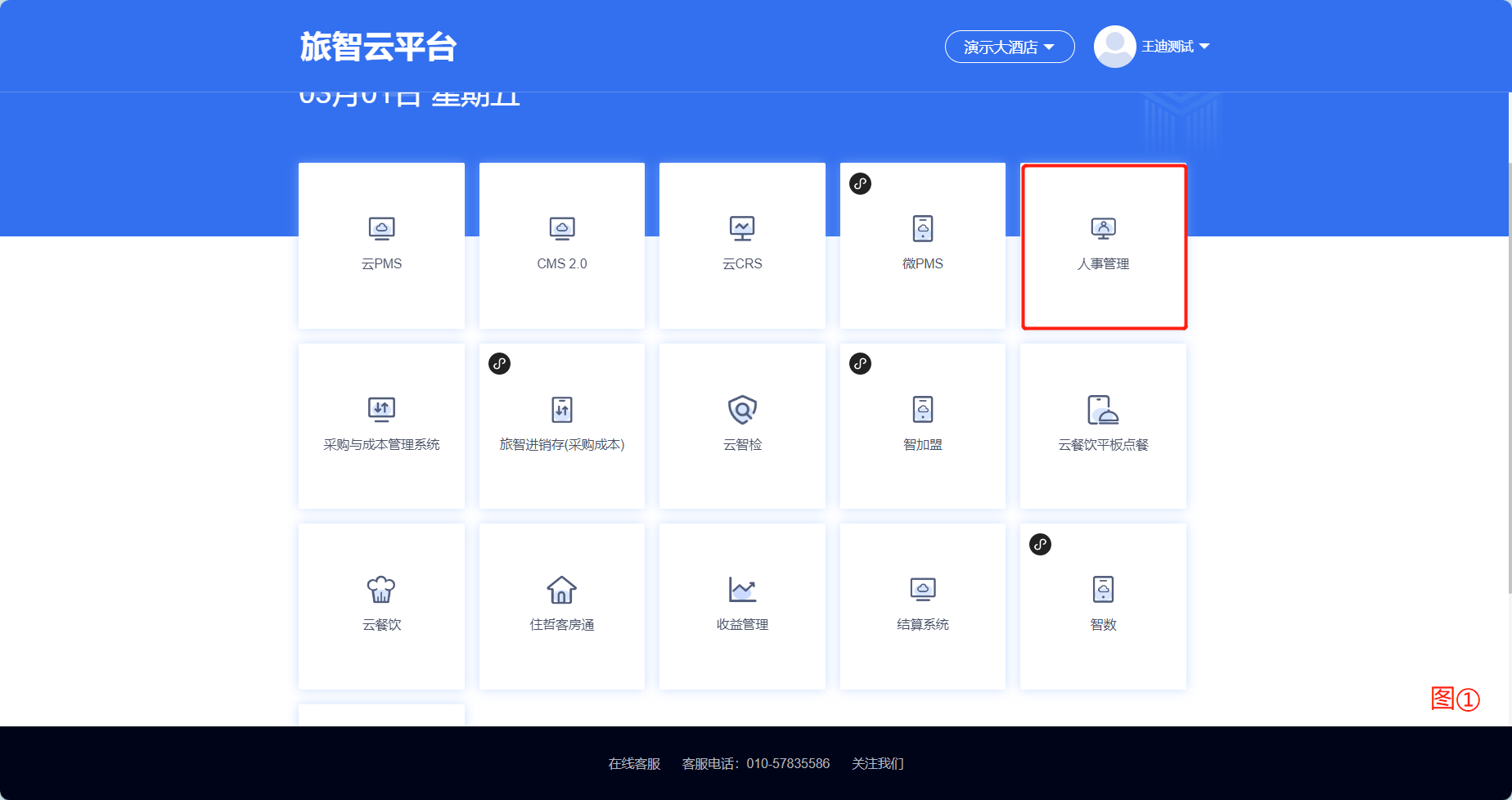Click 关注我们 in the footer

tap(877, 763)
